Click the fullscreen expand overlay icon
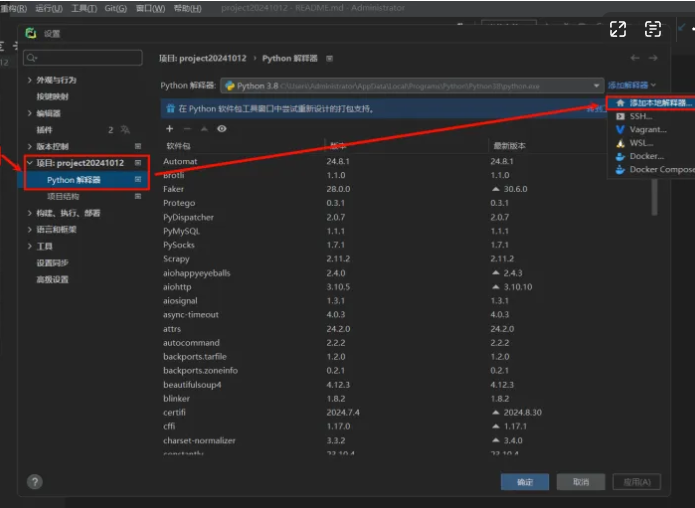The width and height of the screenshot is (695, 508). (x=618, y=29)
